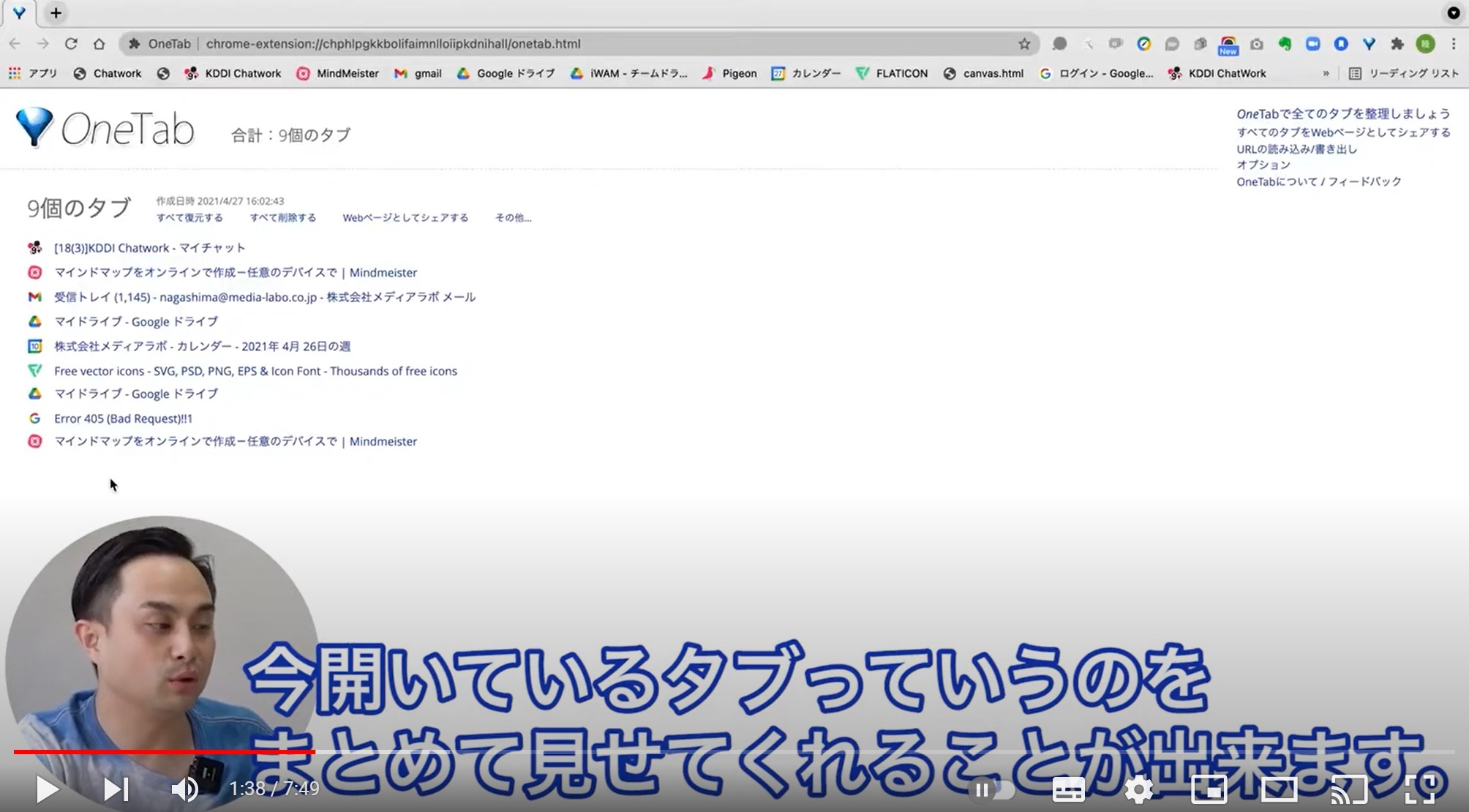The height and width of the screenshot is (812, 1469).
Task: Click Gmail favicon beside 受信トレイ entry
Action: 34,297
